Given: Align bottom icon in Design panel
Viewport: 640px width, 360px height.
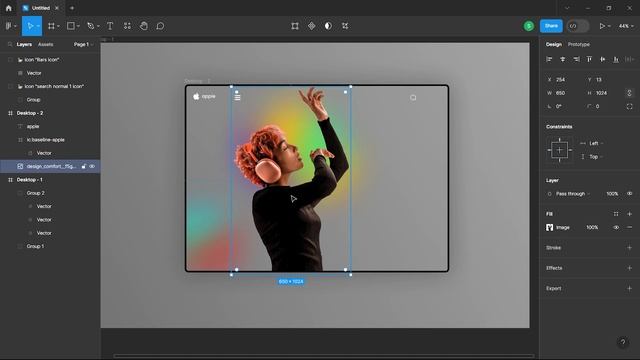Looking at the screenshot, I should (616, 59).
